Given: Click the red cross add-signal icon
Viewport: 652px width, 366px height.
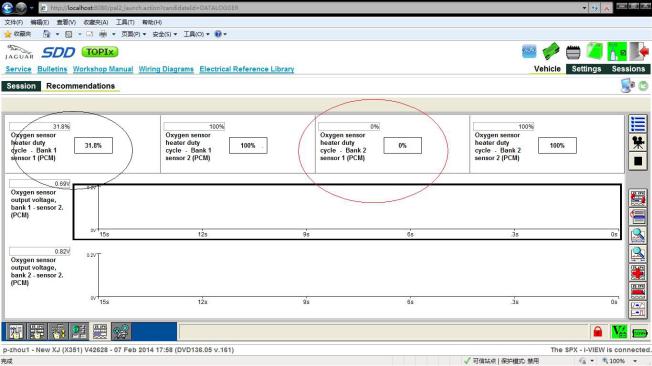Looking at the screenshot, I should [638, 273].
